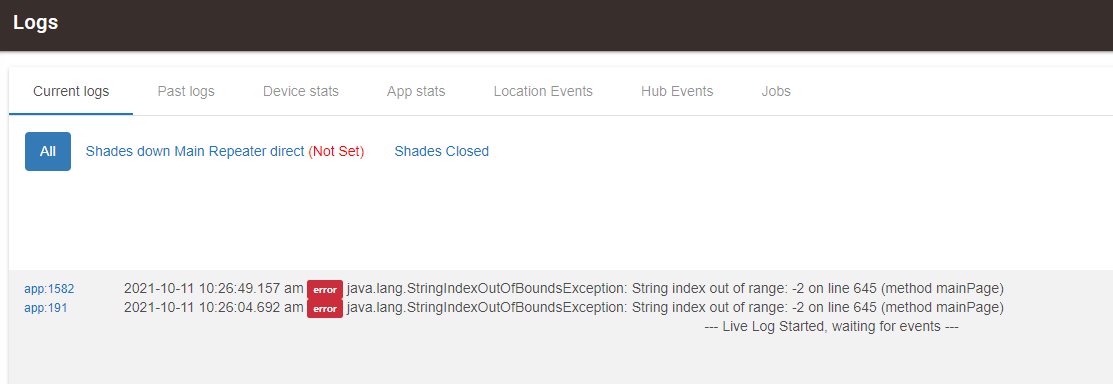This screenshot has width=1113, height=384.
Task: Click the error badge on the 10:26:49 entry
Action: click(x=325, y=290)
